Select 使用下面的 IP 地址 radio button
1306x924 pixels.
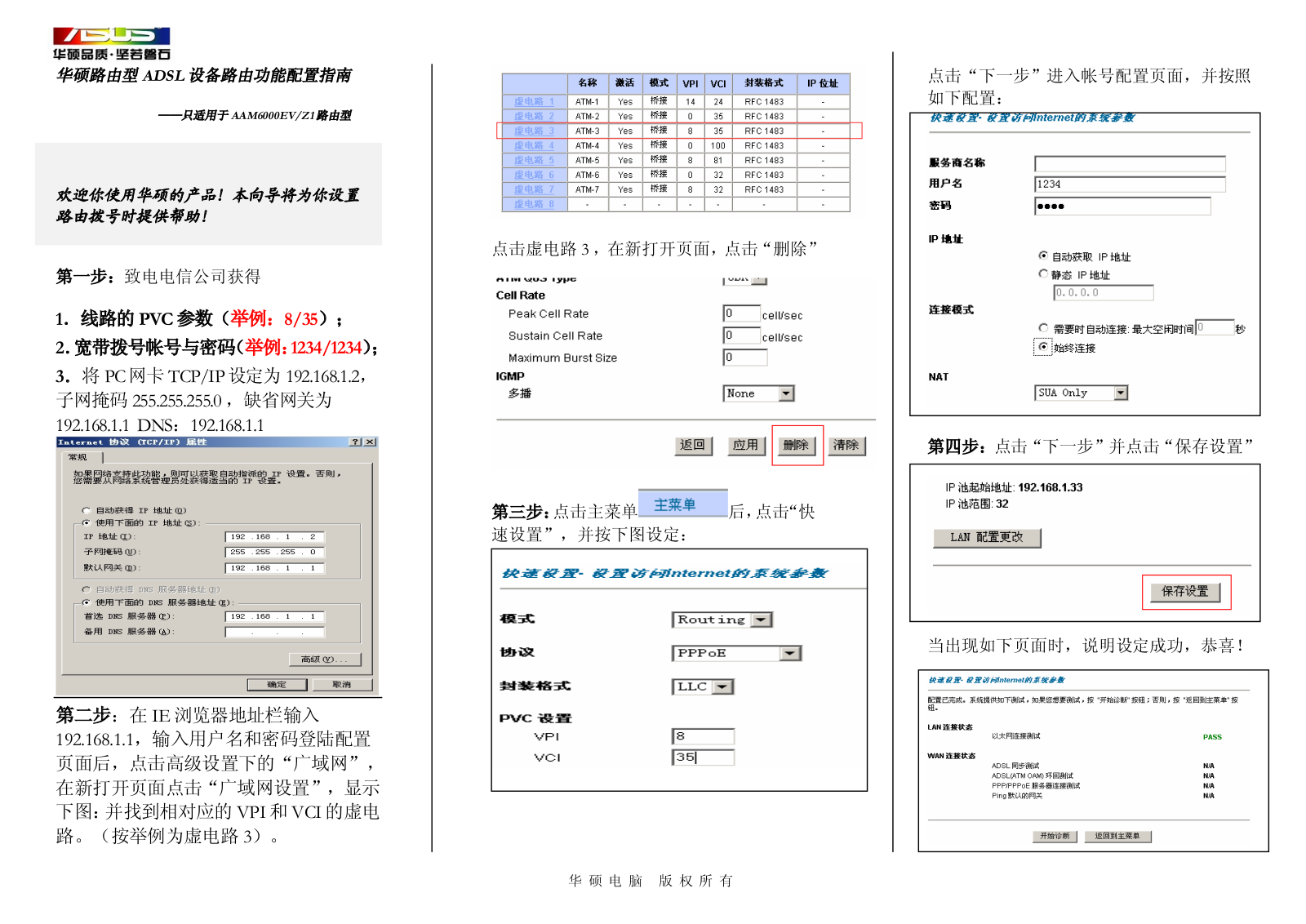tap(86, 523)
